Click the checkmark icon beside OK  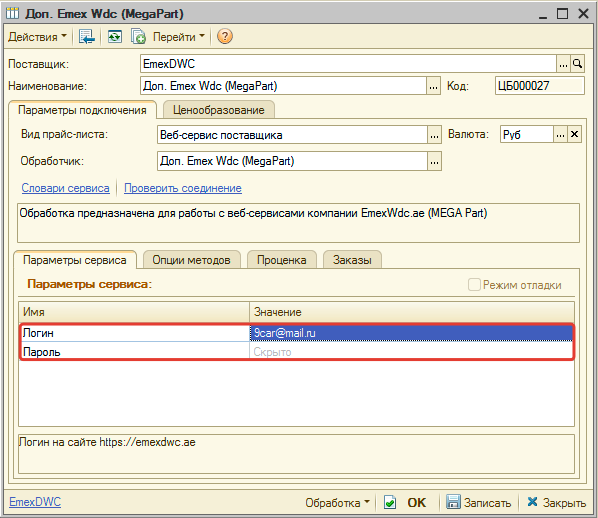click(x=390, y=502)
